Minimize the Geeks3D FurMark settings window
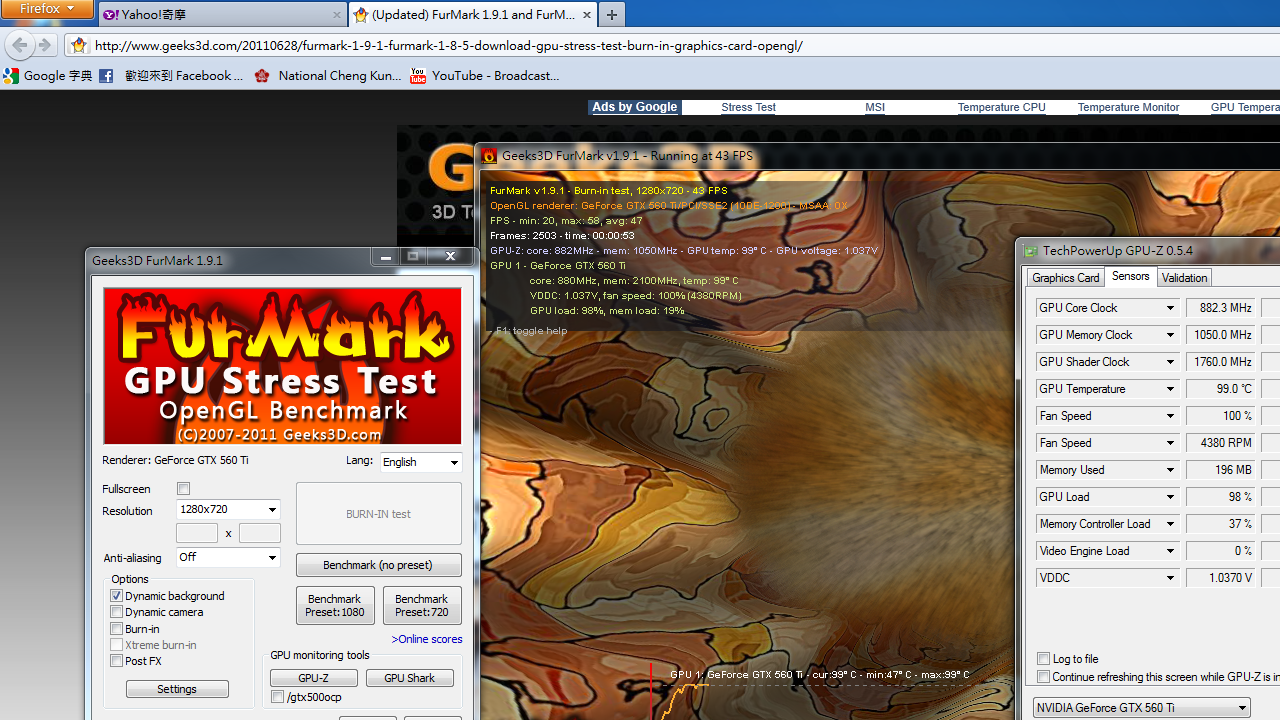1280x720 pixels. click(386, 257)
